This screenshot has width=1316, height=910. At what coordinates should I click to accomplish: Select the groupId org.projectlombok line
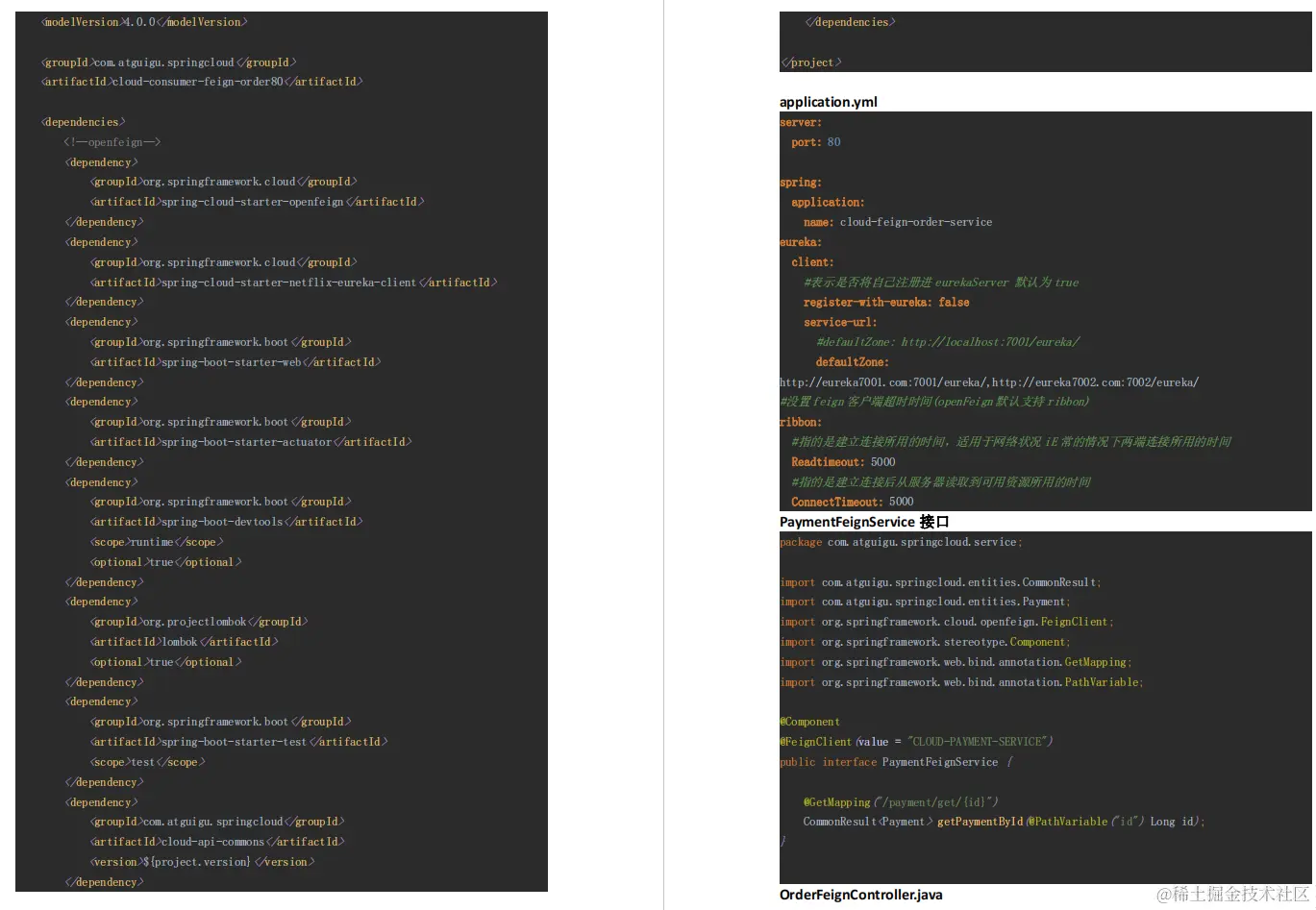pos(199,622)
